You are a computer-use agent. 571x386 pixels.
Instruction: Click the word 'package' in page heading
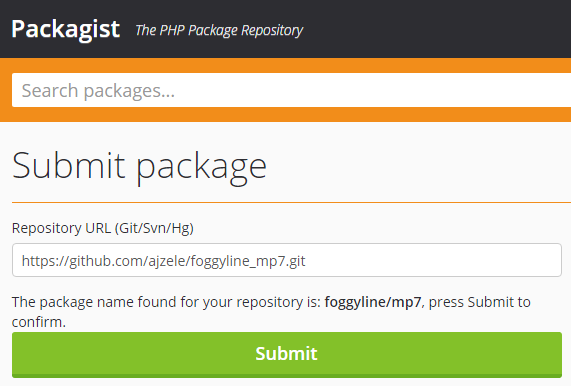201,168
